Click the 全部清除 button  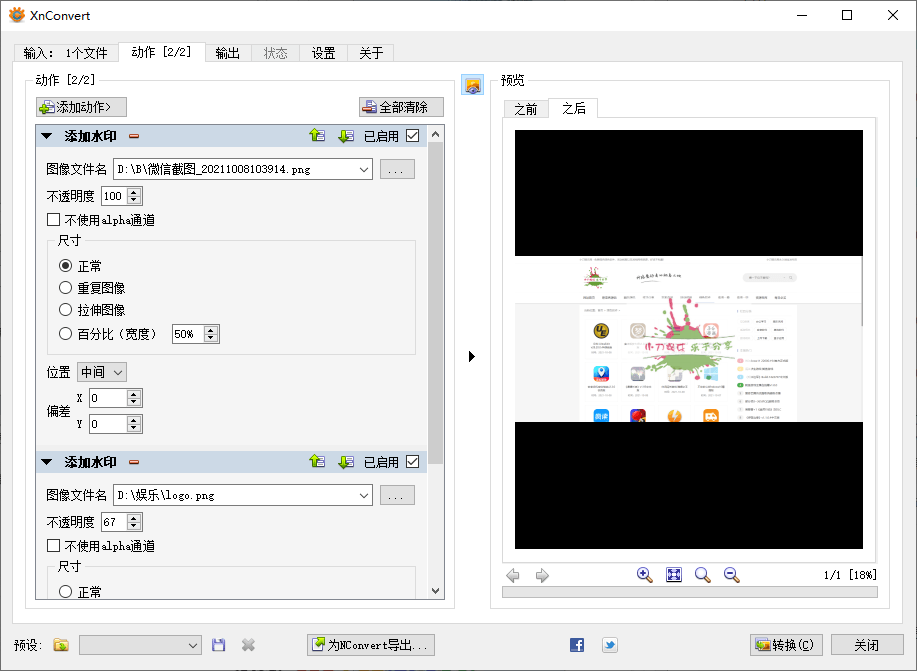(x=401, y=107)
